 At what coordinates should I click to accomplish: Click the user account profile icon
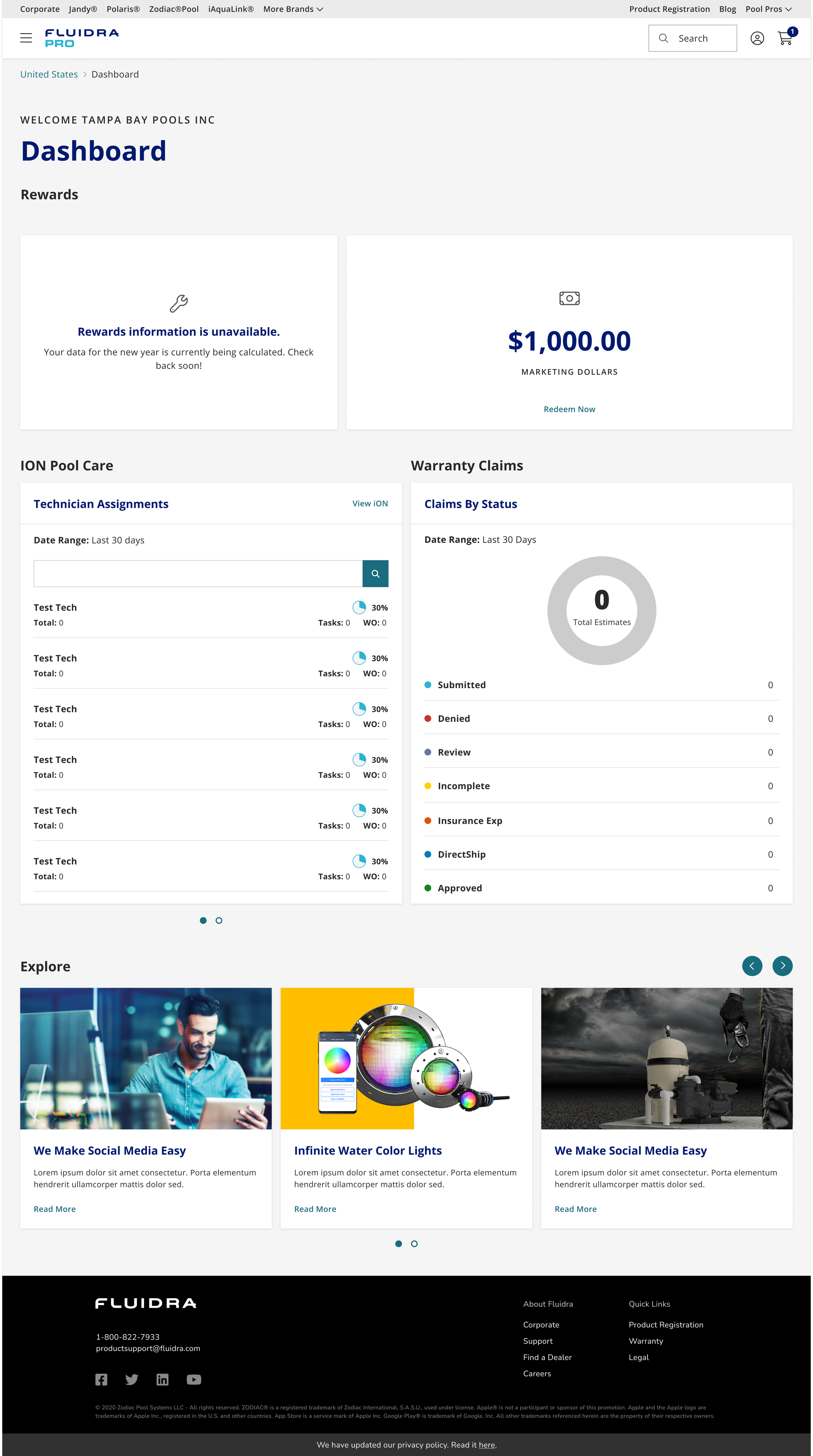tap(757, 38)
